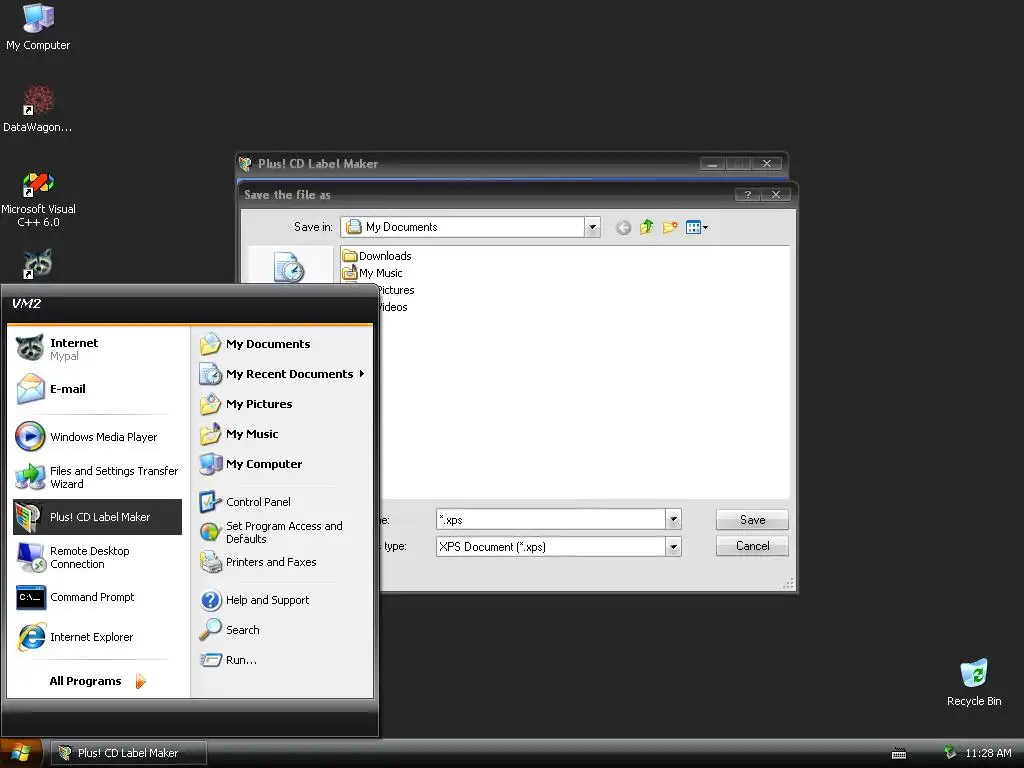Click the Save button
This screenshot has width=1024, height=768.
(752, 520)
